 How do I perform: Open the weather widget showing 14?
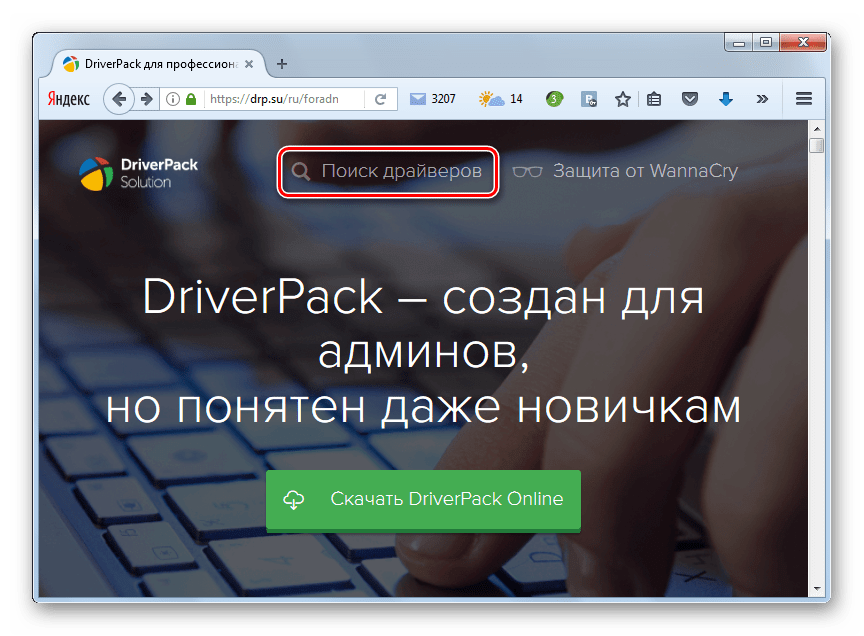[x=501, y=99]
